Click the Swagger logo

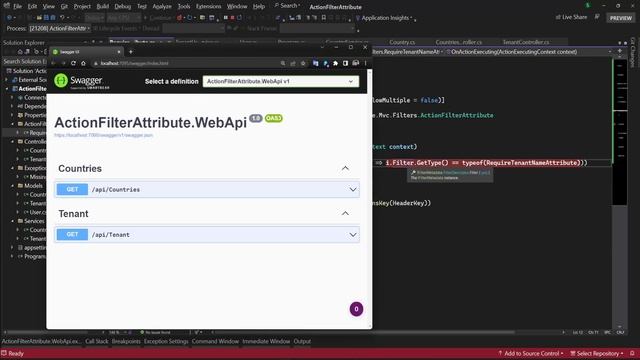(x=82, y=81)
